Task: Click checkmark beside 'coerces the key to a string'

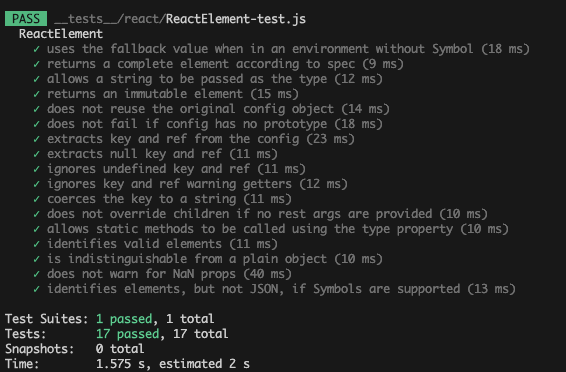Action: (36, 199)
